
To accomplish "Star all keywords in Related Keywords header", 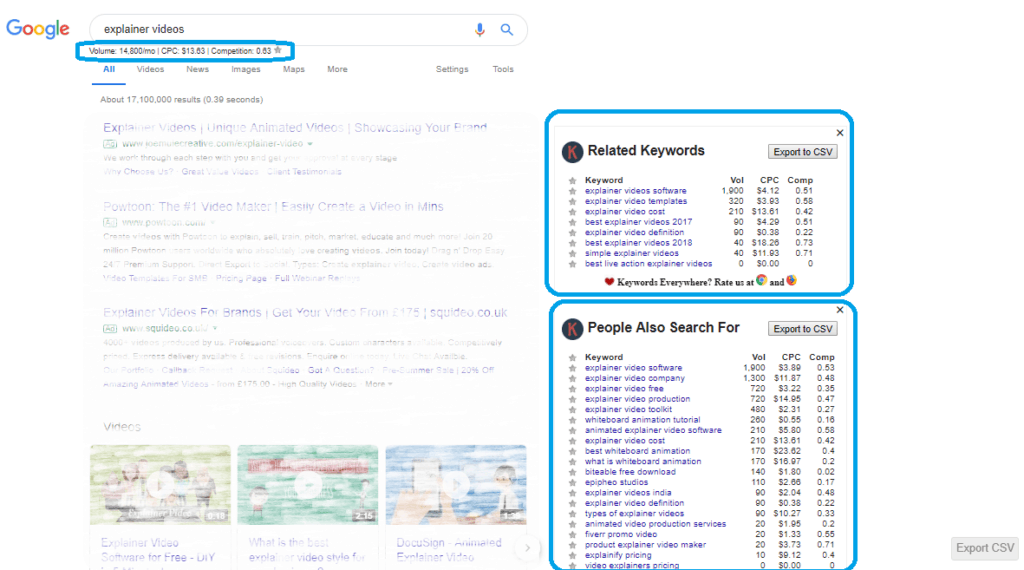I will pyautogui.click(x=573, y=181).
